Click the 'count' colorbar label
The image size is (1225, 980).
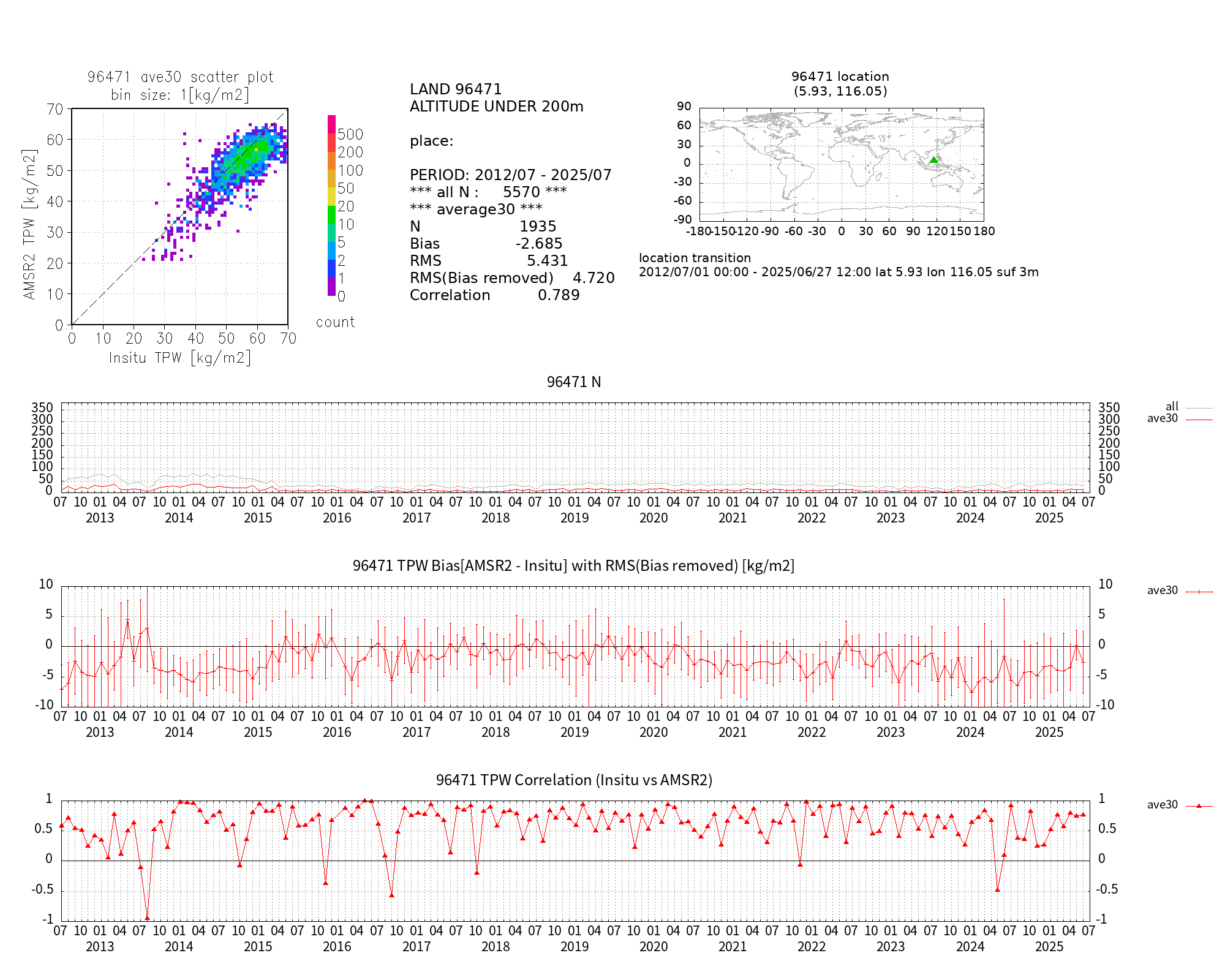(335, 322)
